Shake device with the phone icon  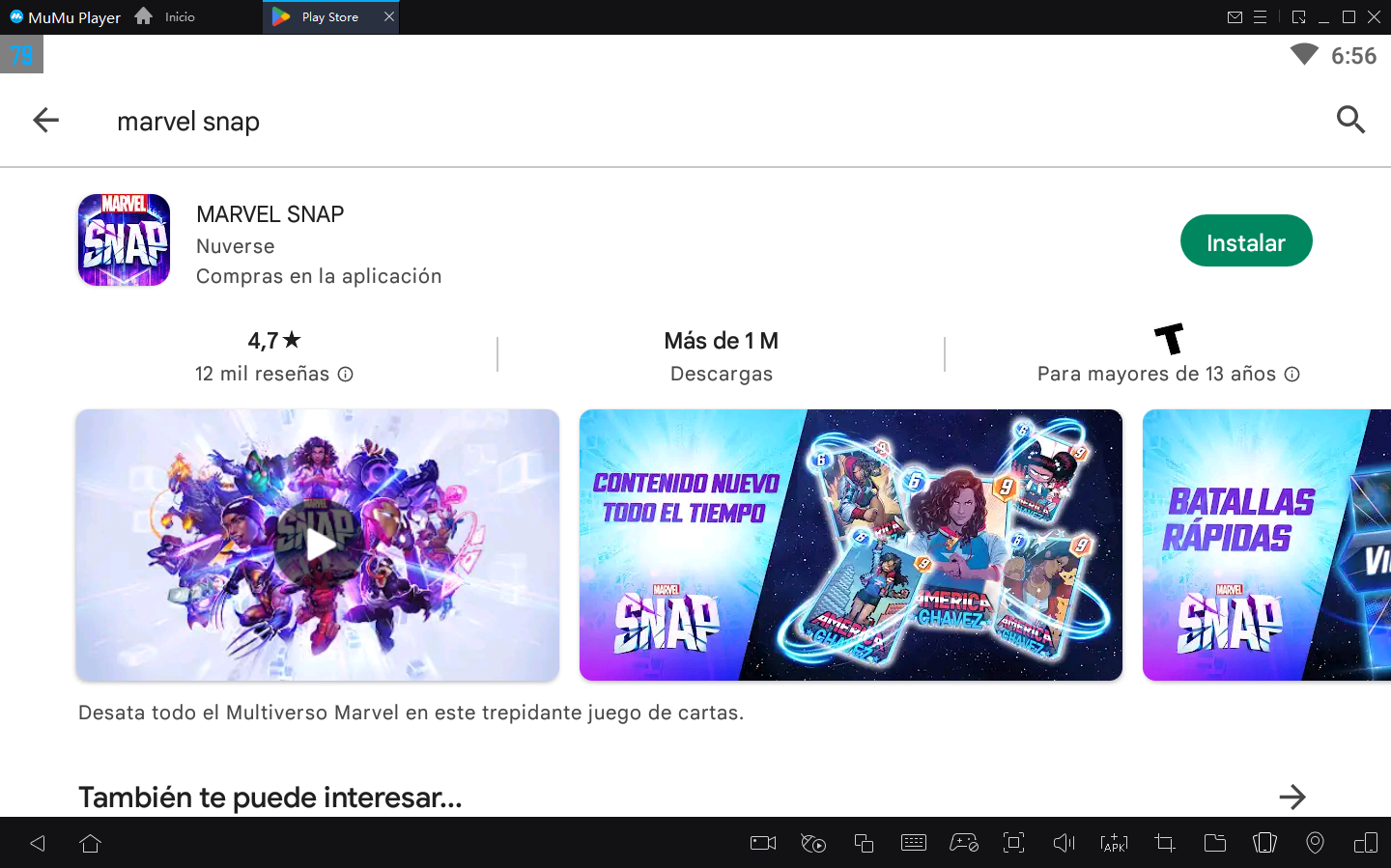[x=1264, y=844]
